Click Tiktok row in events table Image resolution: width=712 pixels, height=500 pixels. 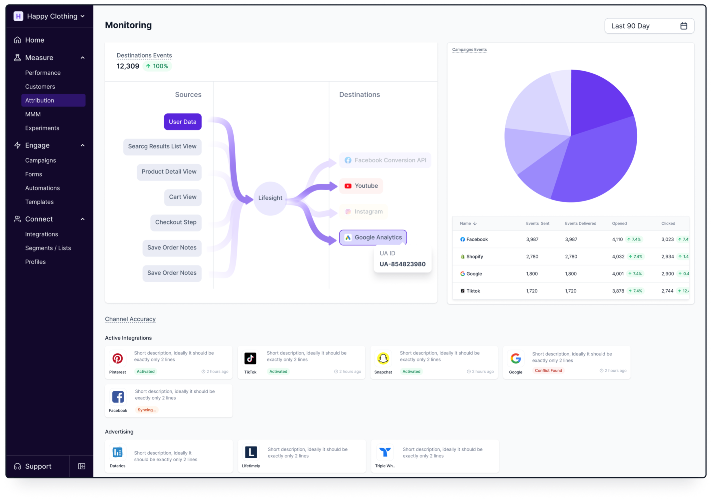coord(571,291)
